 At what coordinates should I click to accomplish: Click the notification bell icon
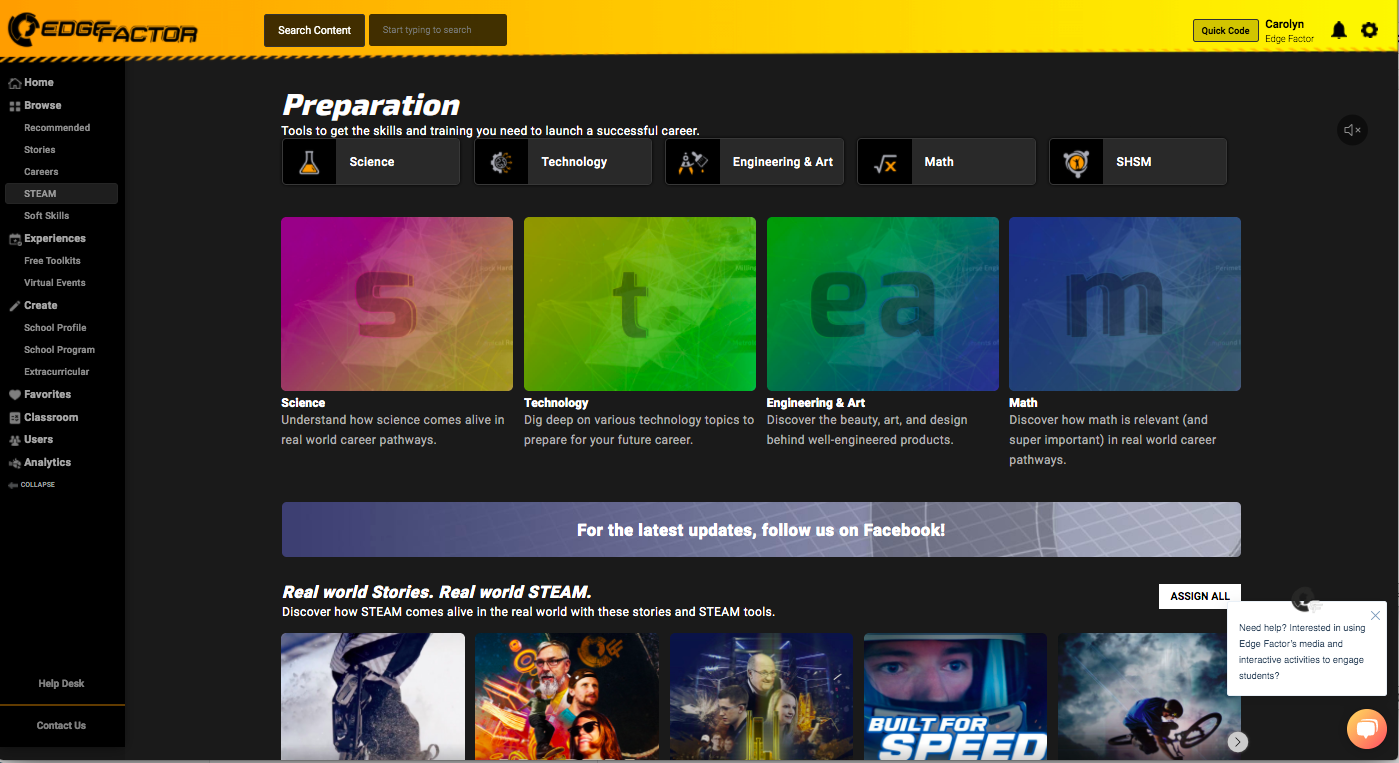click(1339, 31)
